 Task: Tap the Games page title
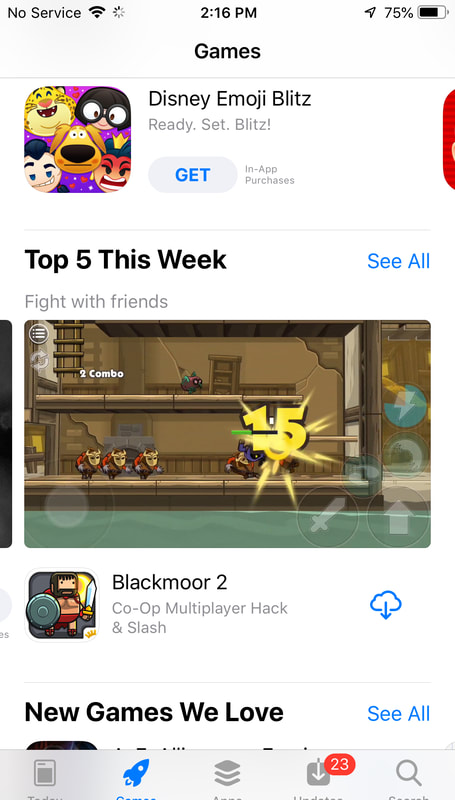coord(228,51)
